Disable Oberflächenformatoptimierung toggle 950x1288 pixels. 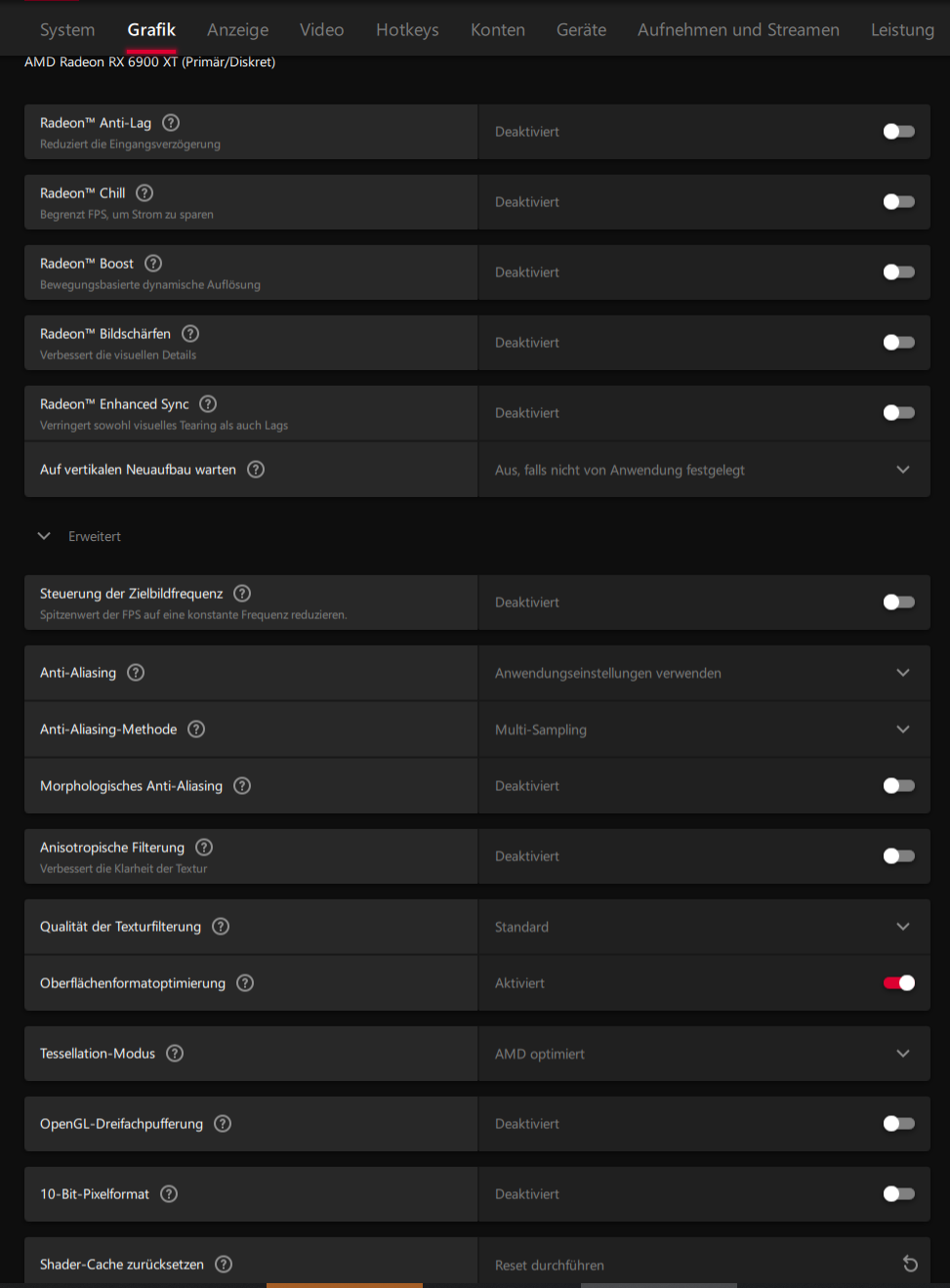[x=898, y=983]
